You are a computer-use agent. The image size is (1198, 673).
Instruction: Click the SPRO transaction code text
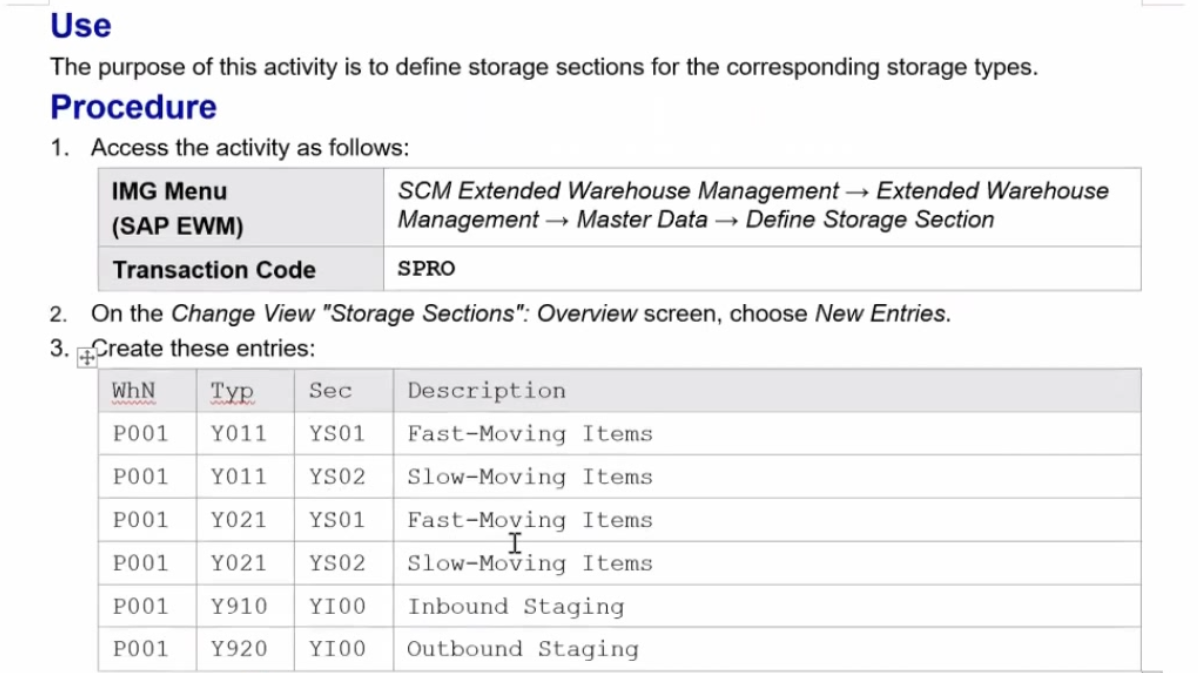pos(426,269)
